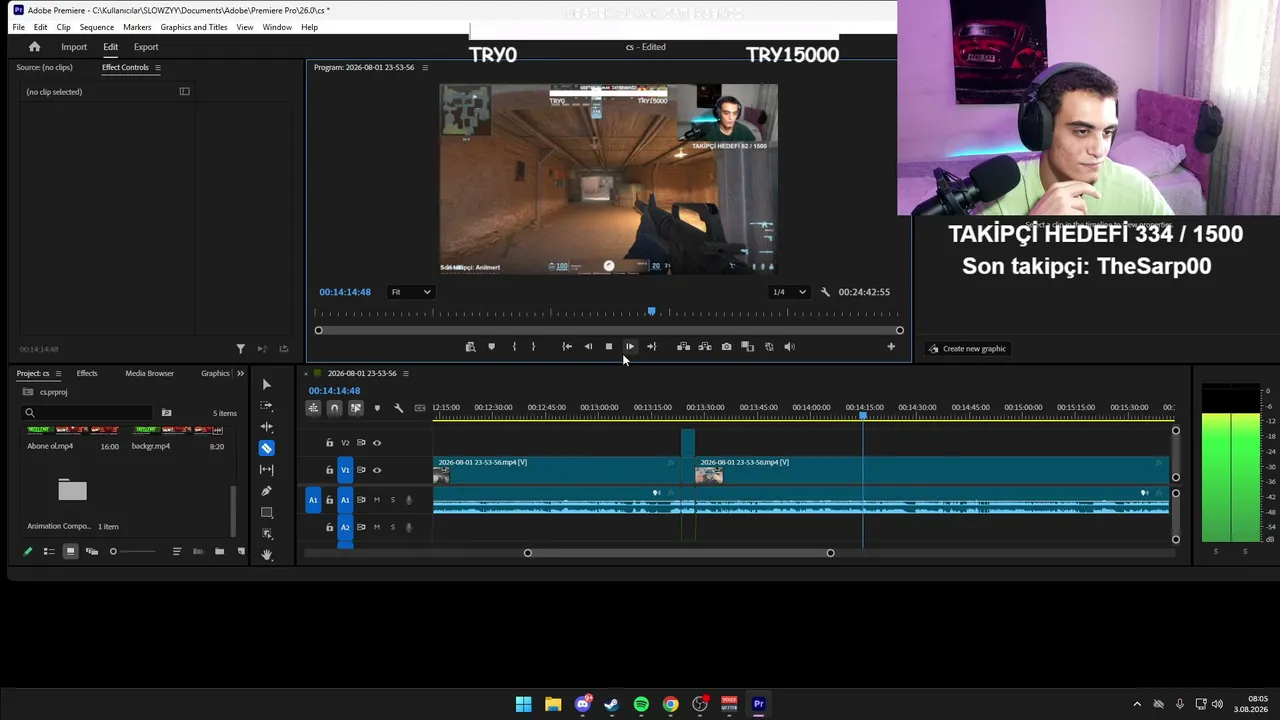
Task: Select the Selection arrow tool
Action: click(266, 385)
